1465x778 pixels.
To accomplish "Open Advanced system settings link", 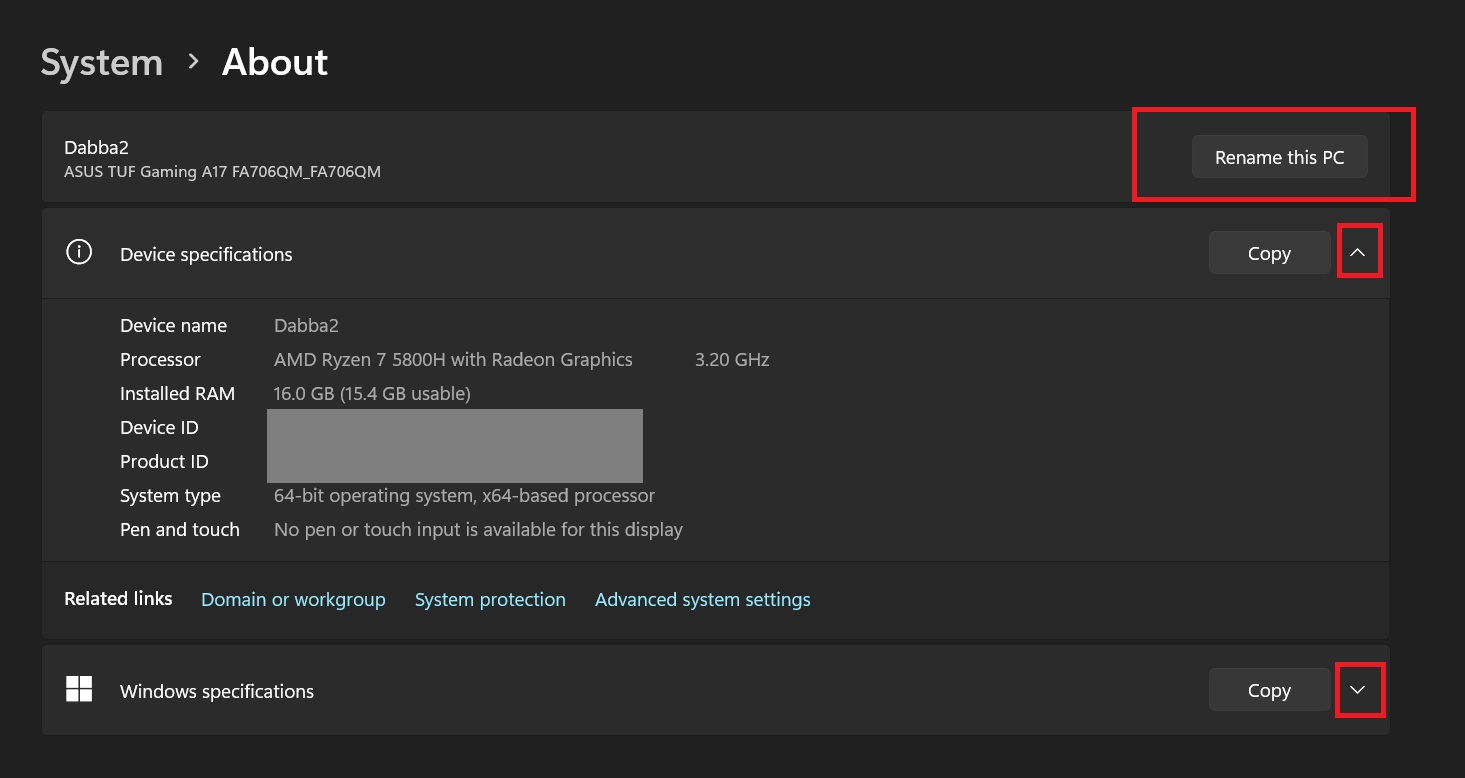I will pyautogui.click(x=703, y=599).
